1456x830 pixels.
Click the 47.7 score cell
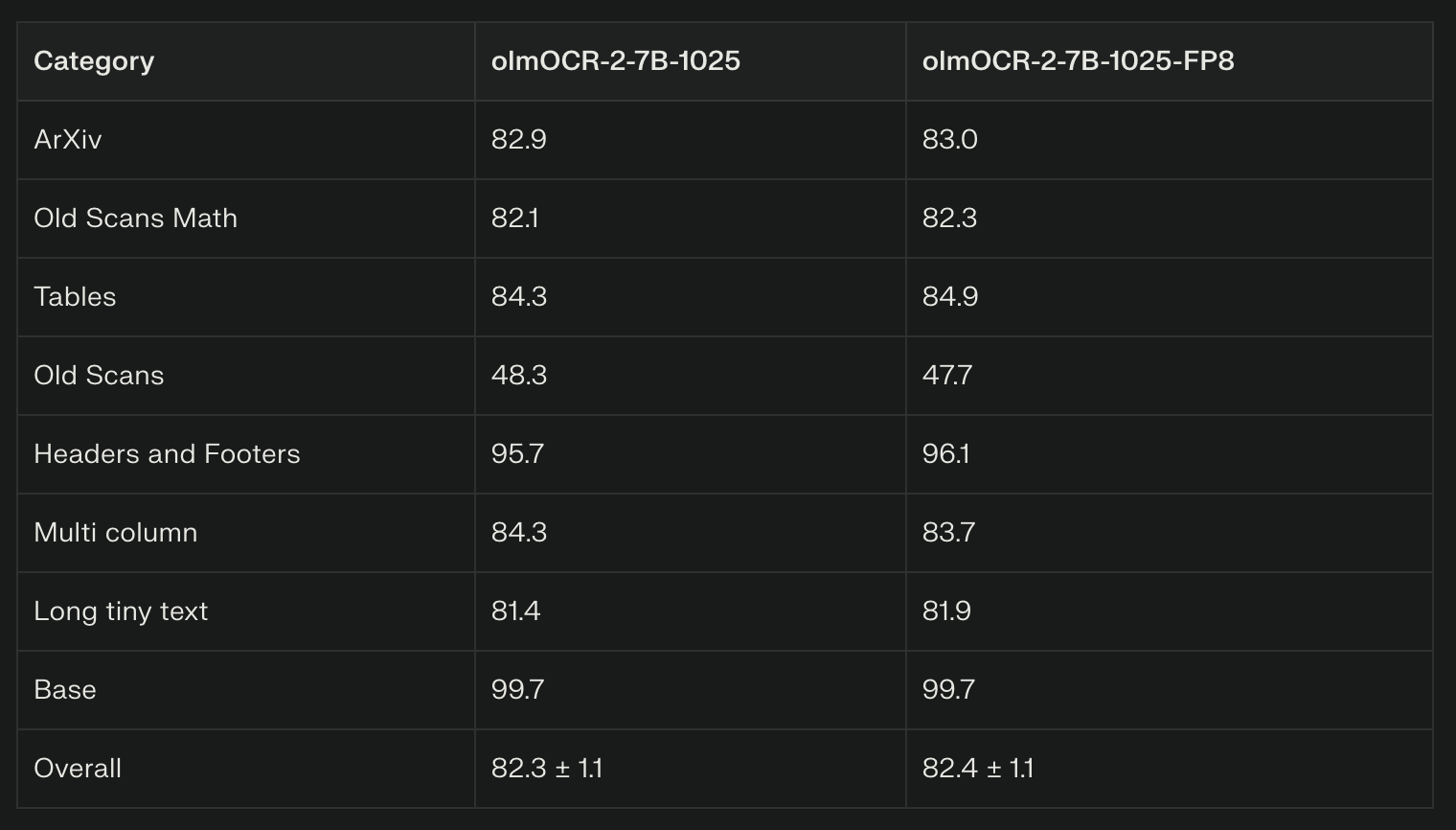tap(946, 376)
